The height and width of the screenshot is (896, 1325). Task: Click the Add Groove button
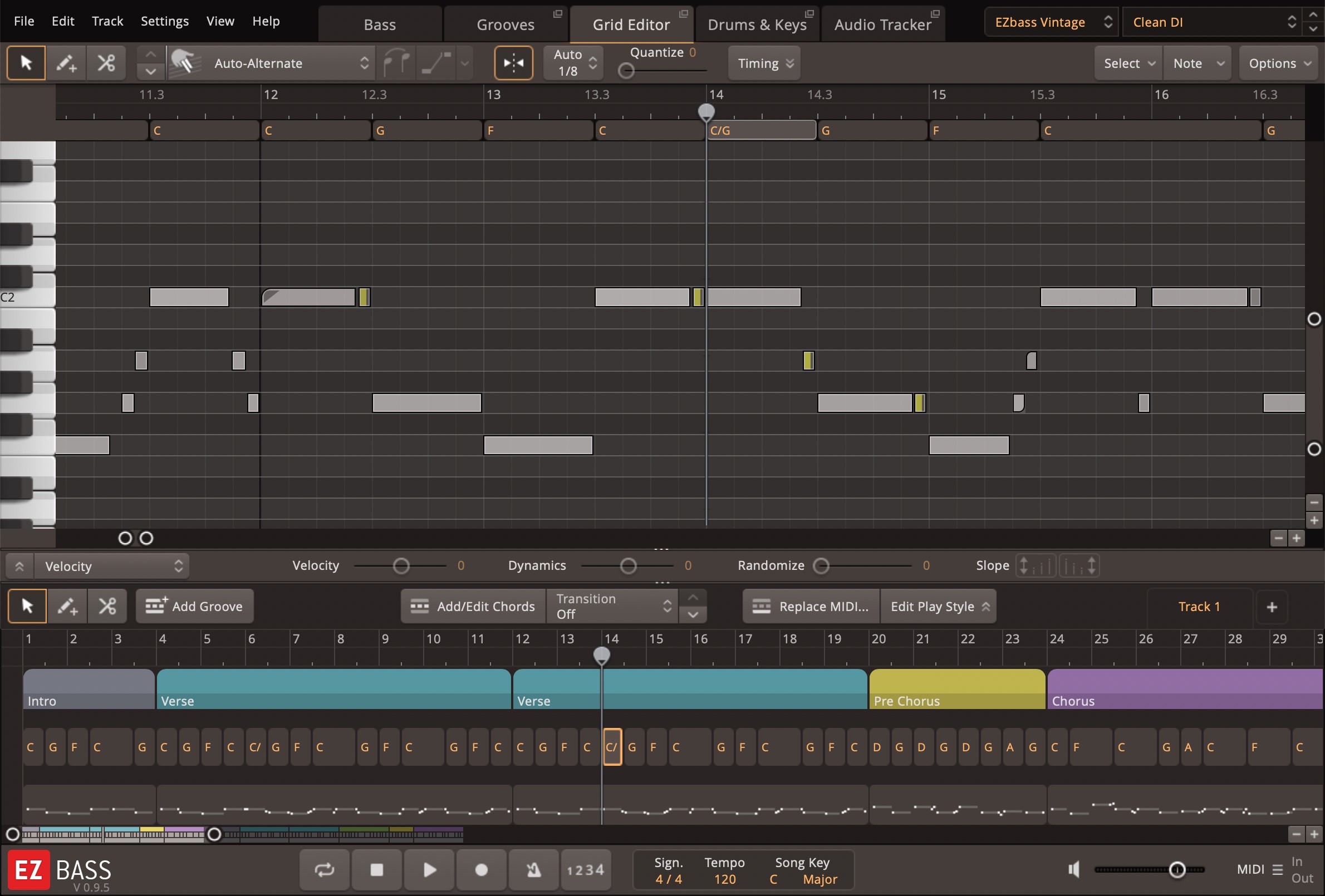tap(195, 606)
